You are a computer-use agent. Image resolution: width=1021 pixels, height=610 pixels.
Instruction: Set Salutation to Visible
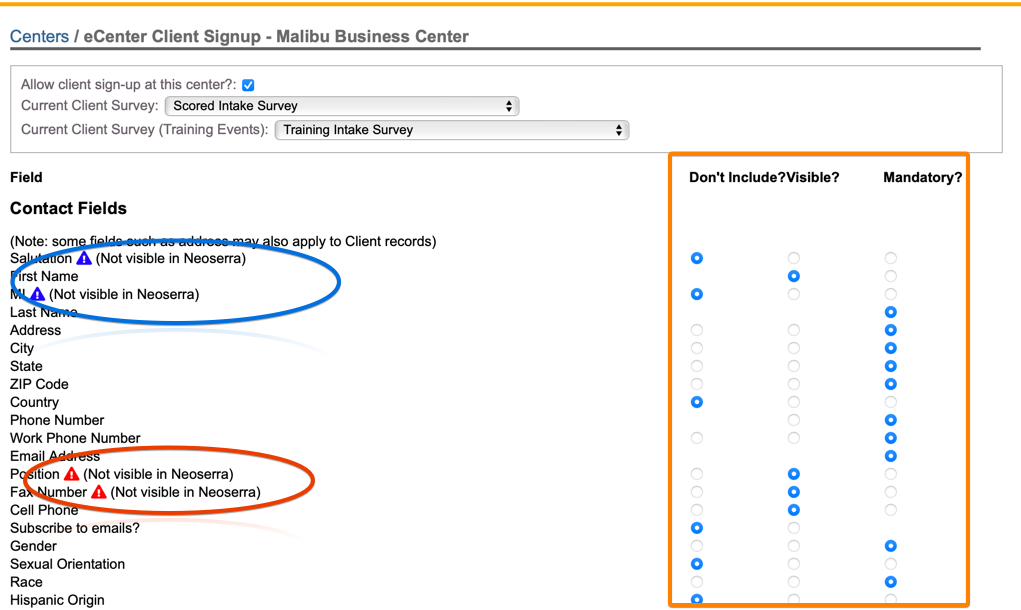tap(794, 259)
